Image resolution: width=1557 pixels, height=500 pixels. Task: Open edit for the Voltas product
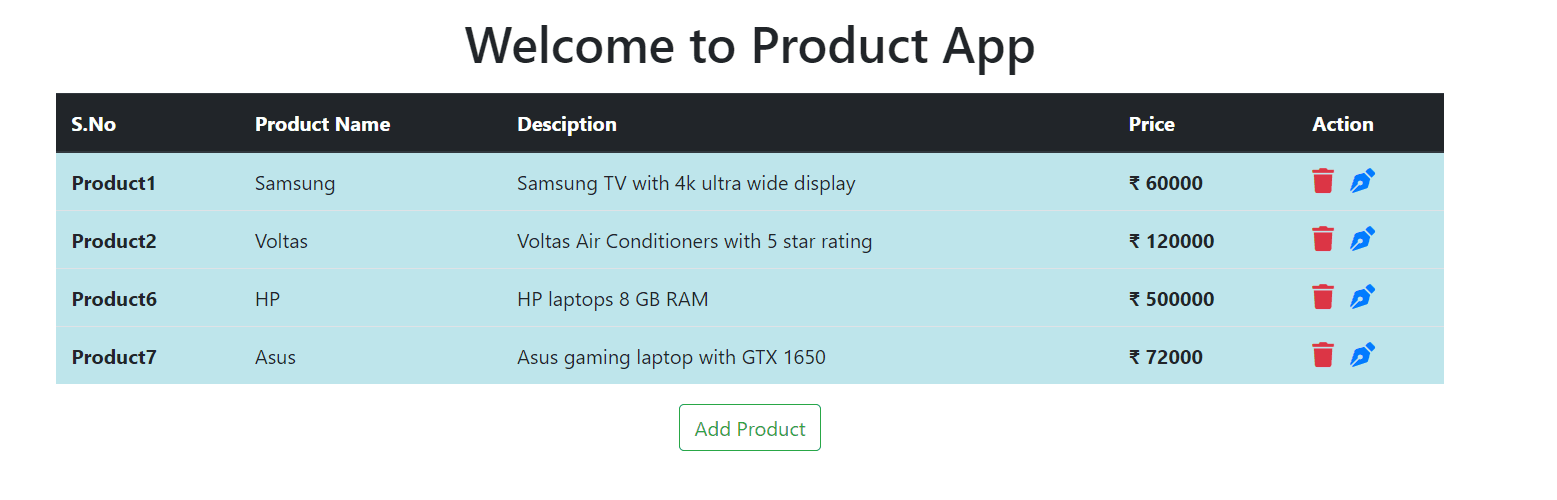tap(1362, 239)
